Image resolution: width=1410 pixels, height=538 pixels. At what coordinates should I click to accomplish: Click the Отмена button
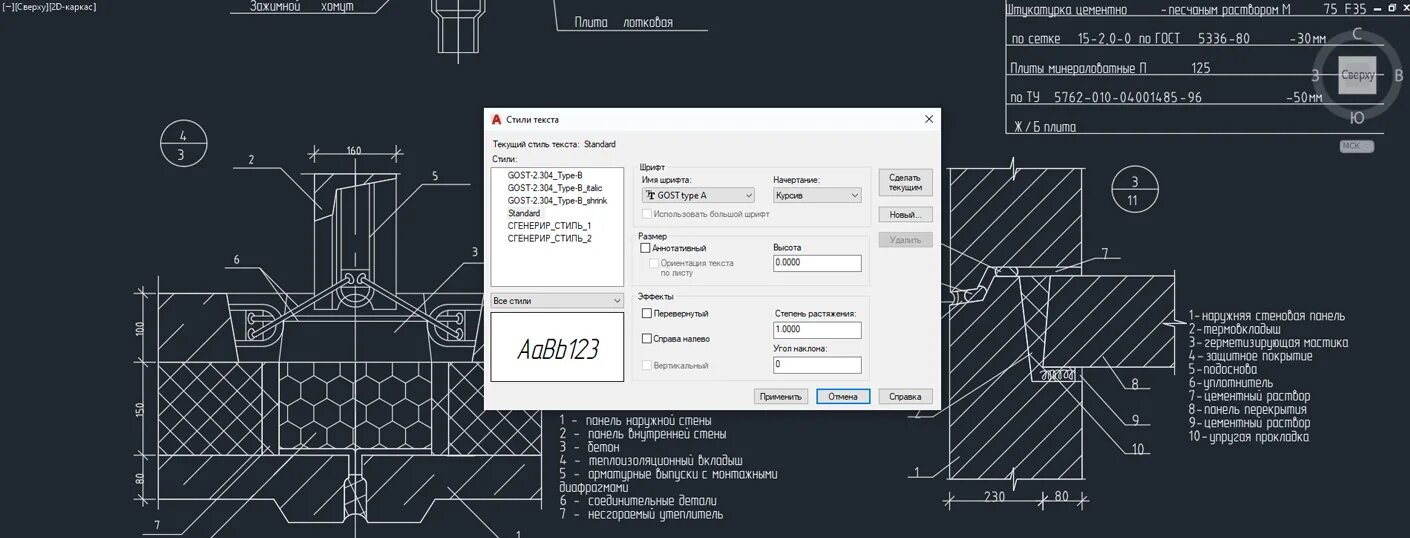tap(843, 396)
